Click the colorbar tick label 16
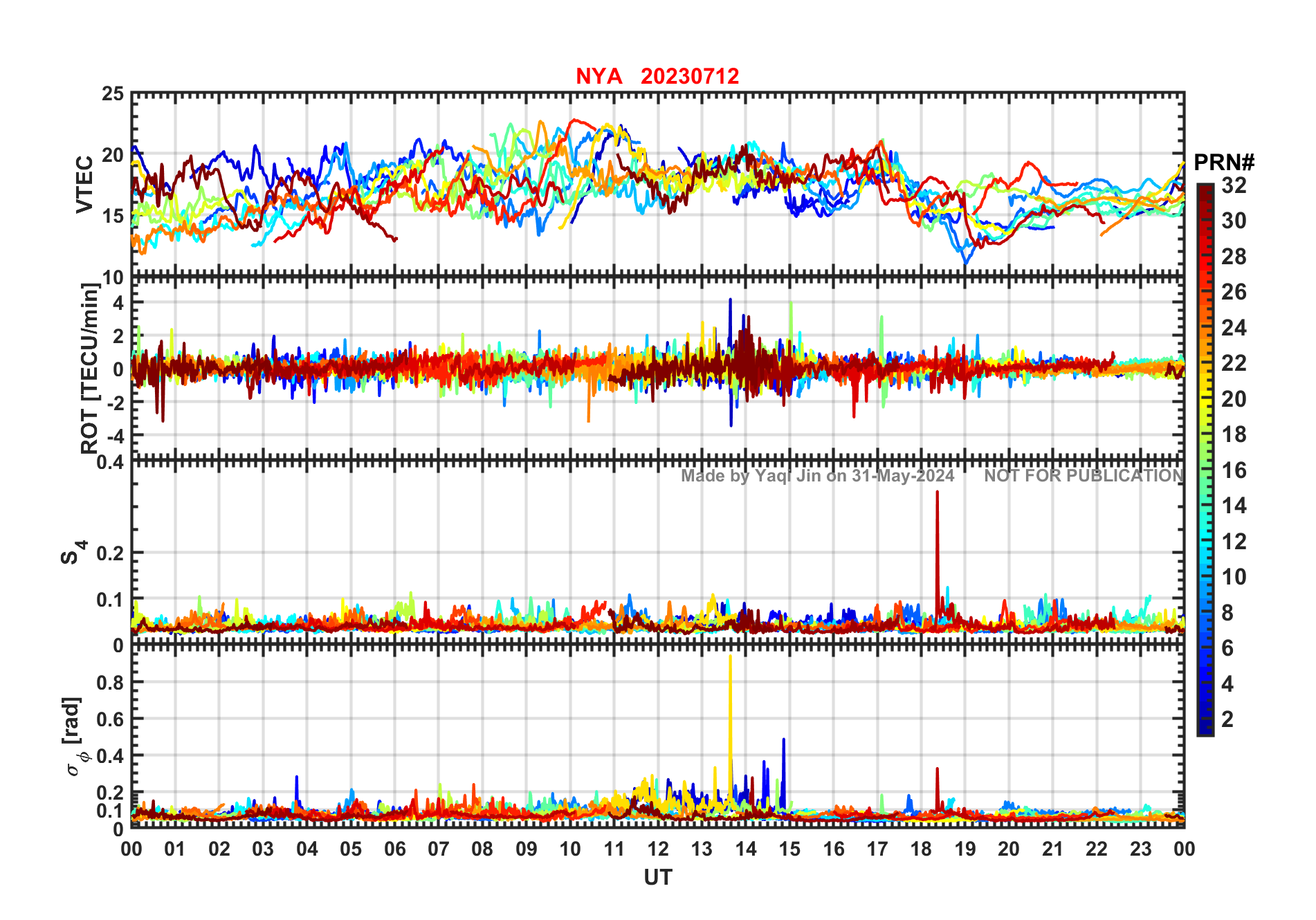This screenshot has width=1316, height=920. [1234, 470]
